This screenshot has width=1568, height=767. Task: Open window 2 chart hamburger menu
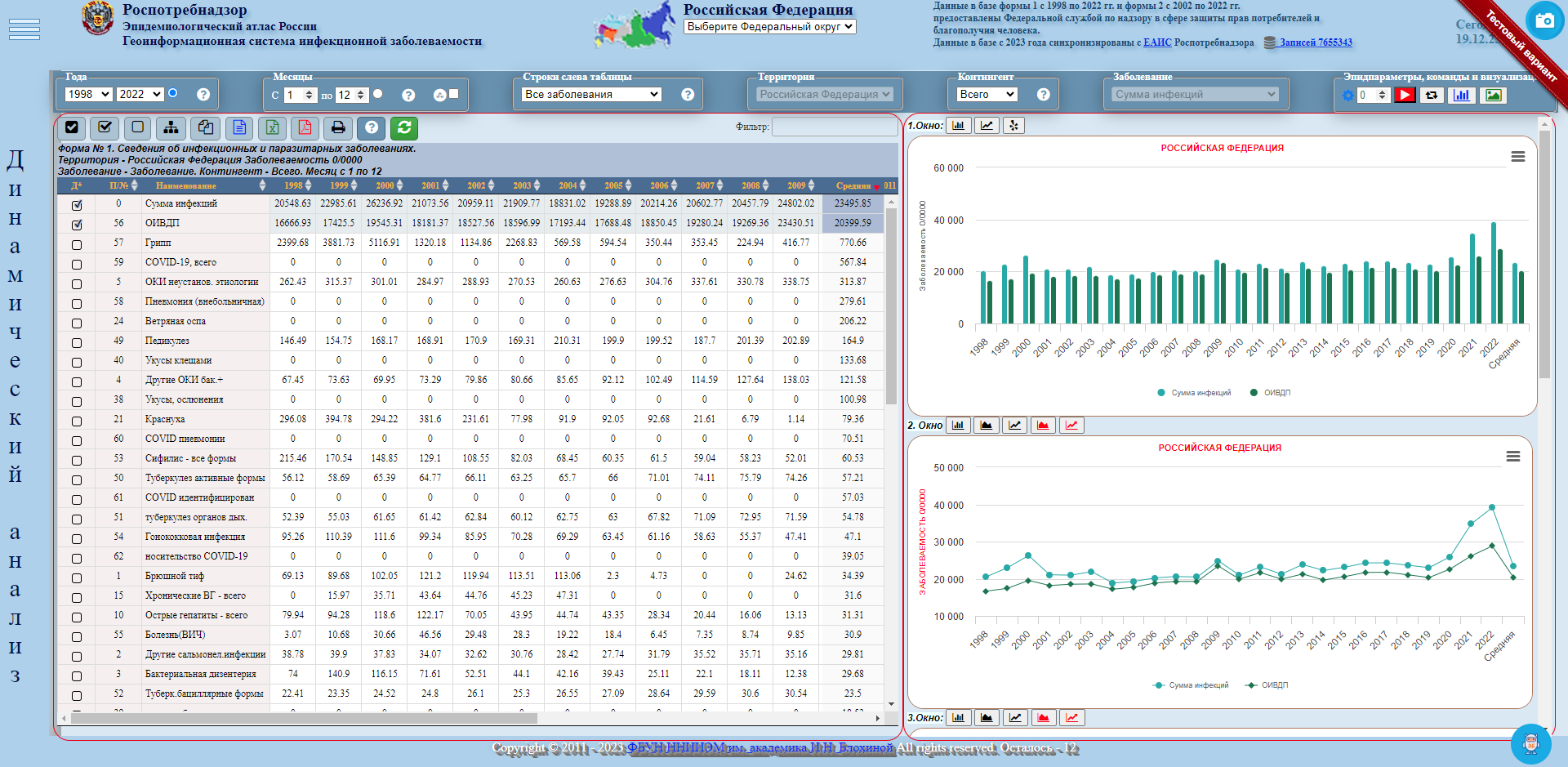coord(1512,457)
